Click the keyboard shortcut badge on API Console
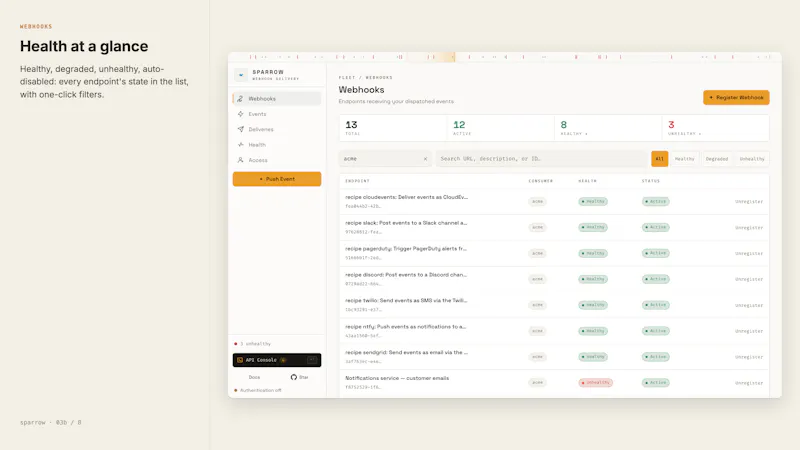The width and height of the screenshot is (800, 450). (x=312, y=360)
